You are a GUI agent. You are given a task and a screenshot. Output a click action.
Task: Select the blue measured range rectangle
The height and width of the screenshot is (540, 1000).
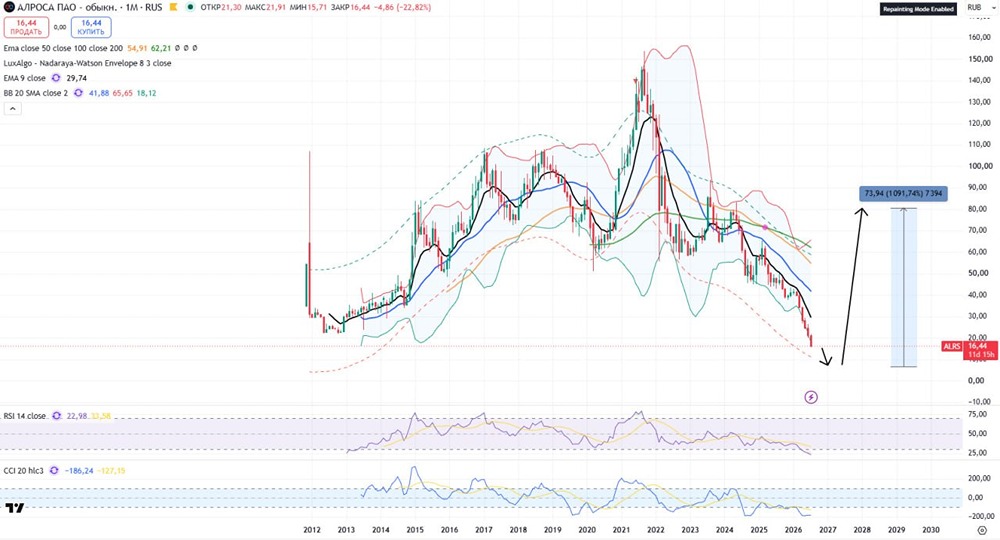904,288
